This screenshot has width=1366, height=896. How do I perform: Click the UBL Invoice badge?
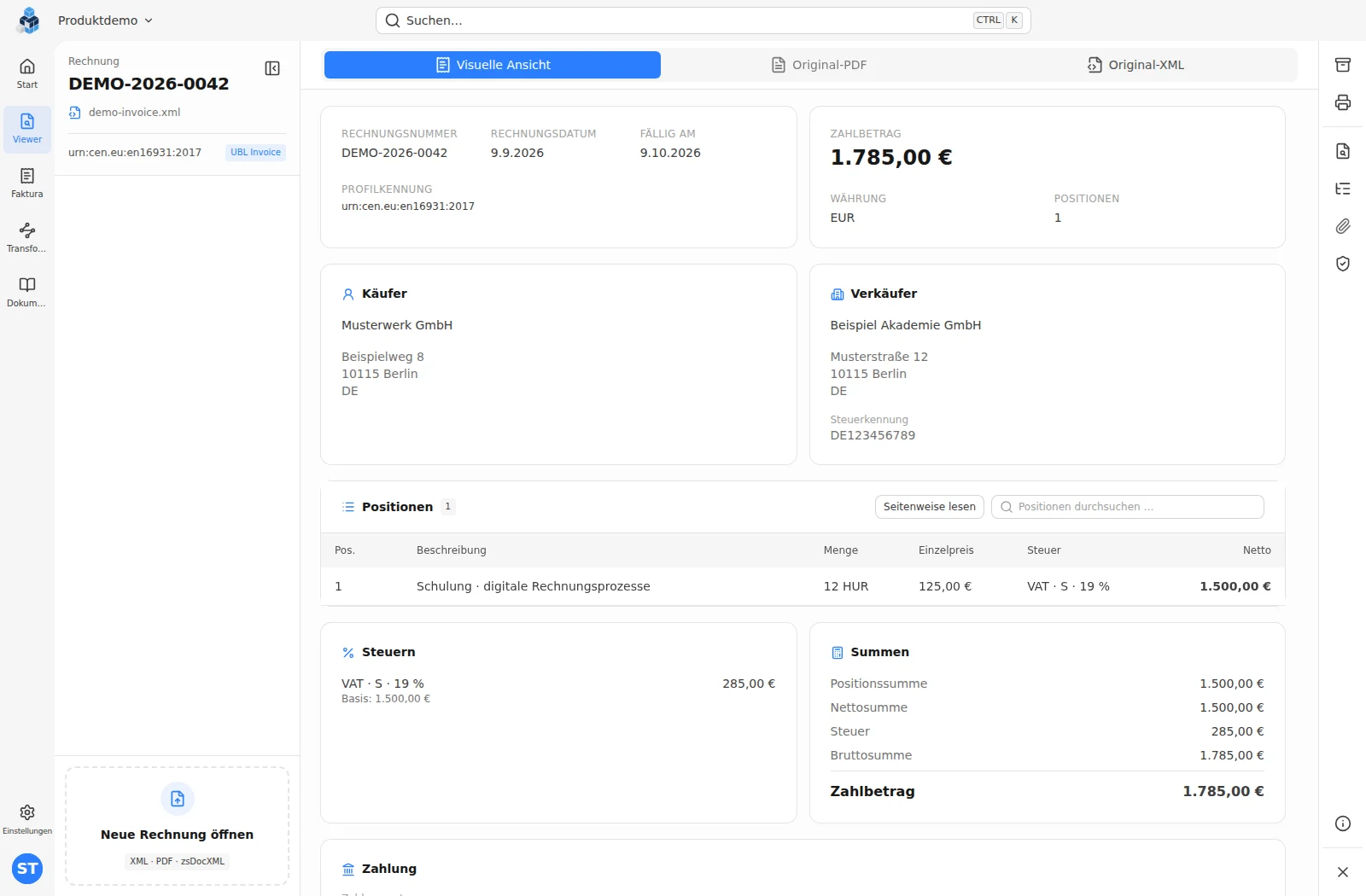255,153
